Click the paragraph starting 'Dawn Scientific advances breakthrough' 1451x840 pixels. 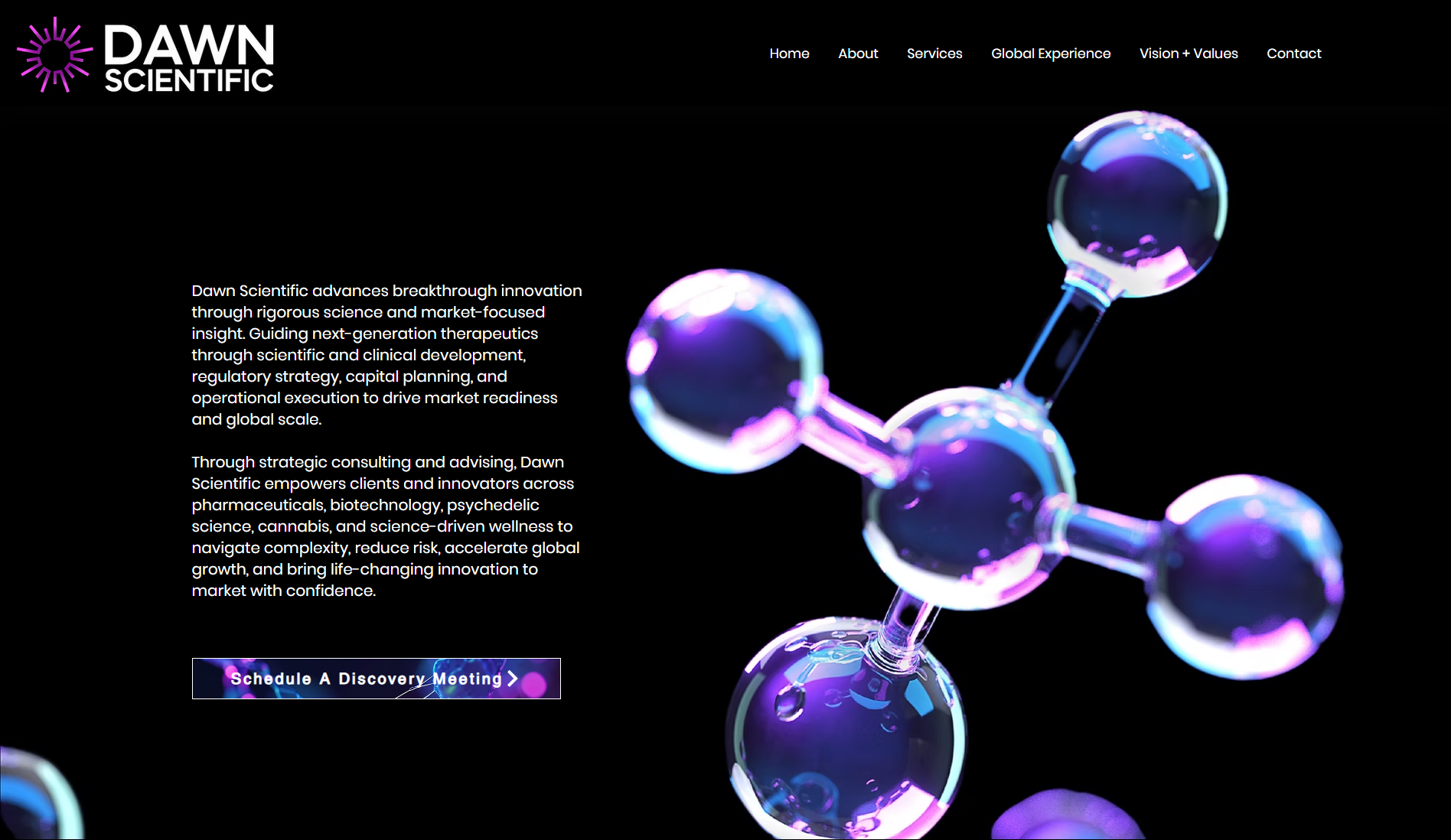[386, 355]
